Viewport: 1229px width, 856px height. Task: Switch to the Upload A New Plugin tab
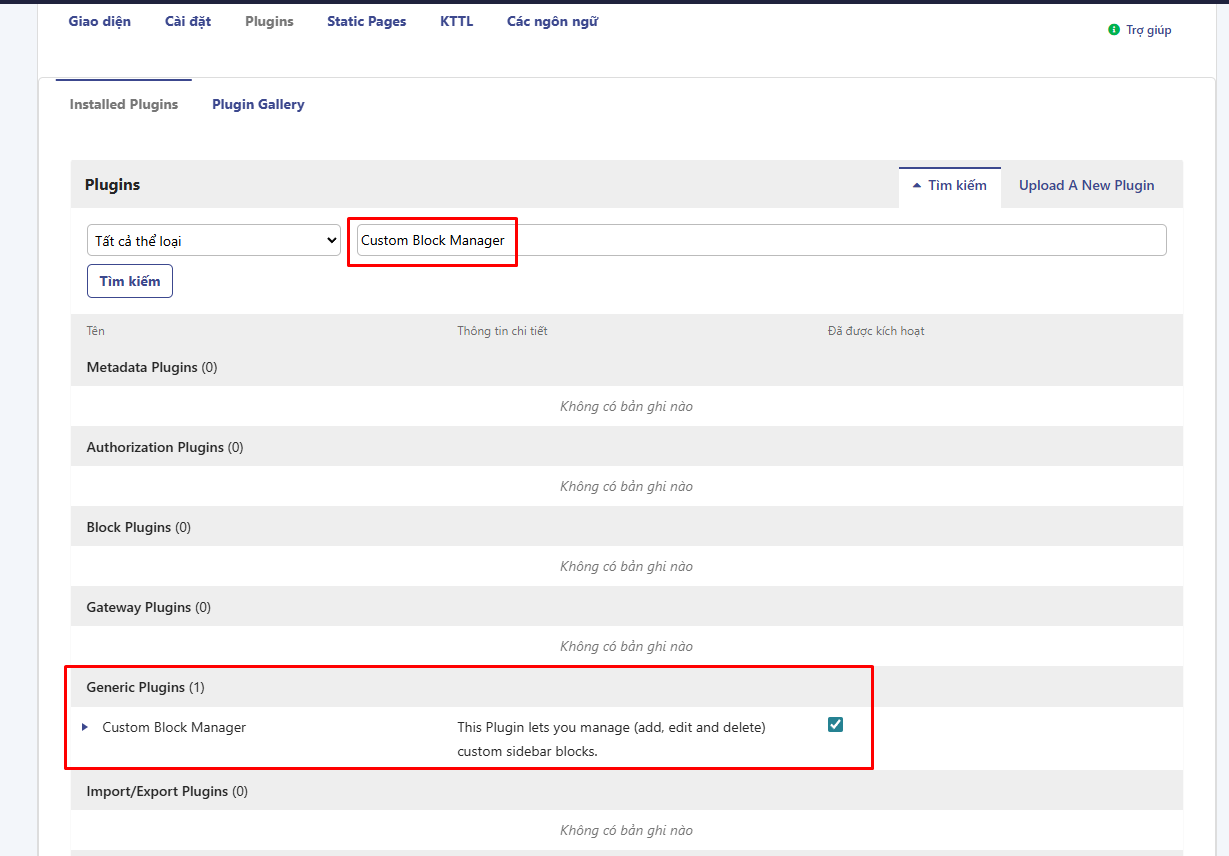point(1086,185)
